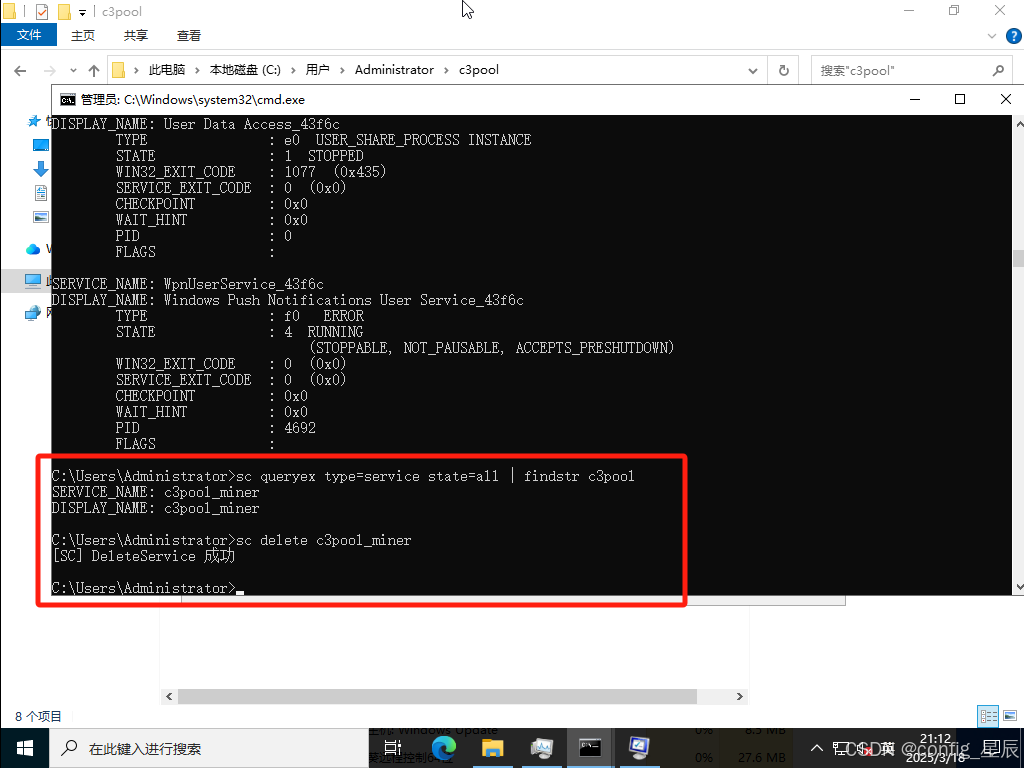Select Downloads arrow icon in navigation pane
Screen dimensions: 1024x768
pos(40,169)
